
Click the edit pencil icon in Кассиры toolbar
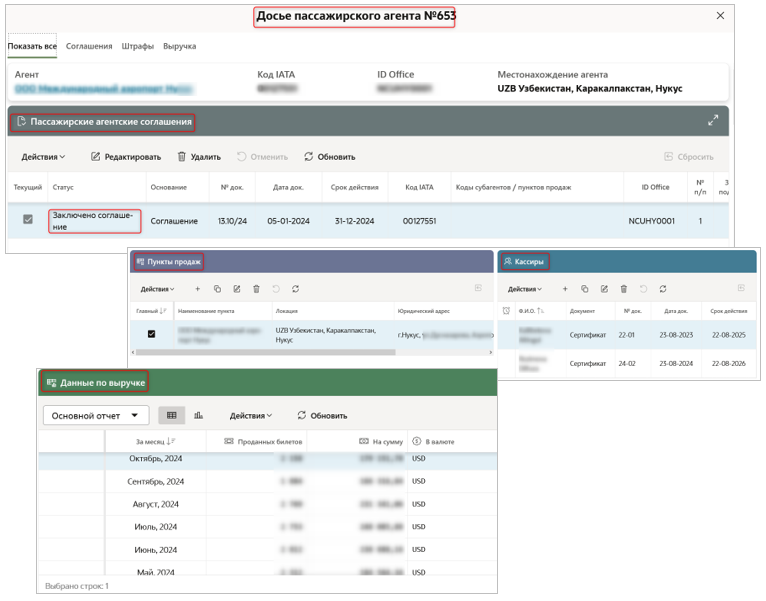[604, 289]
